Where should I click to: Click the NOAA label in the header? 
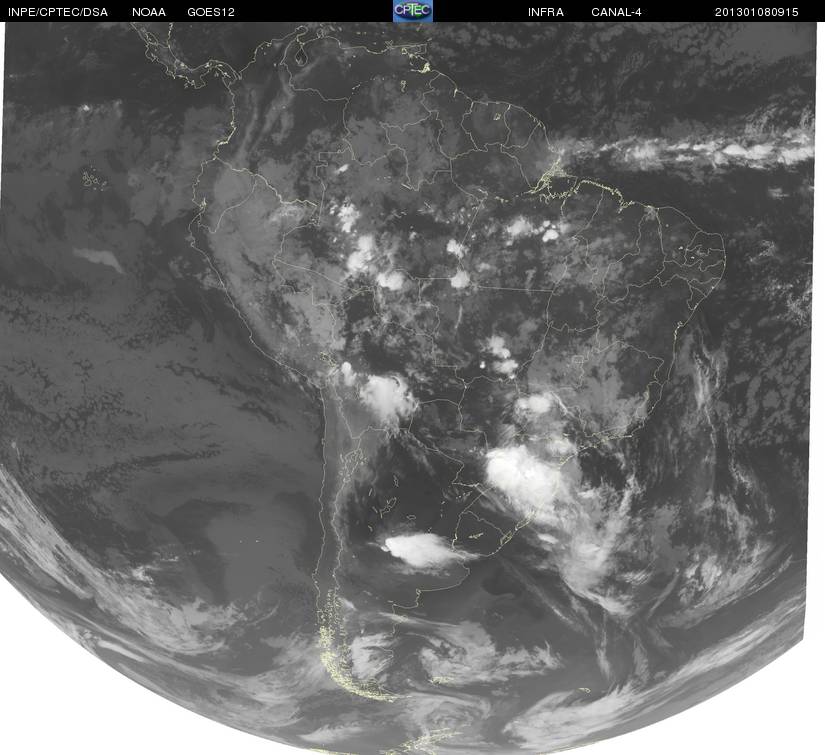click(x=149, y=12)
